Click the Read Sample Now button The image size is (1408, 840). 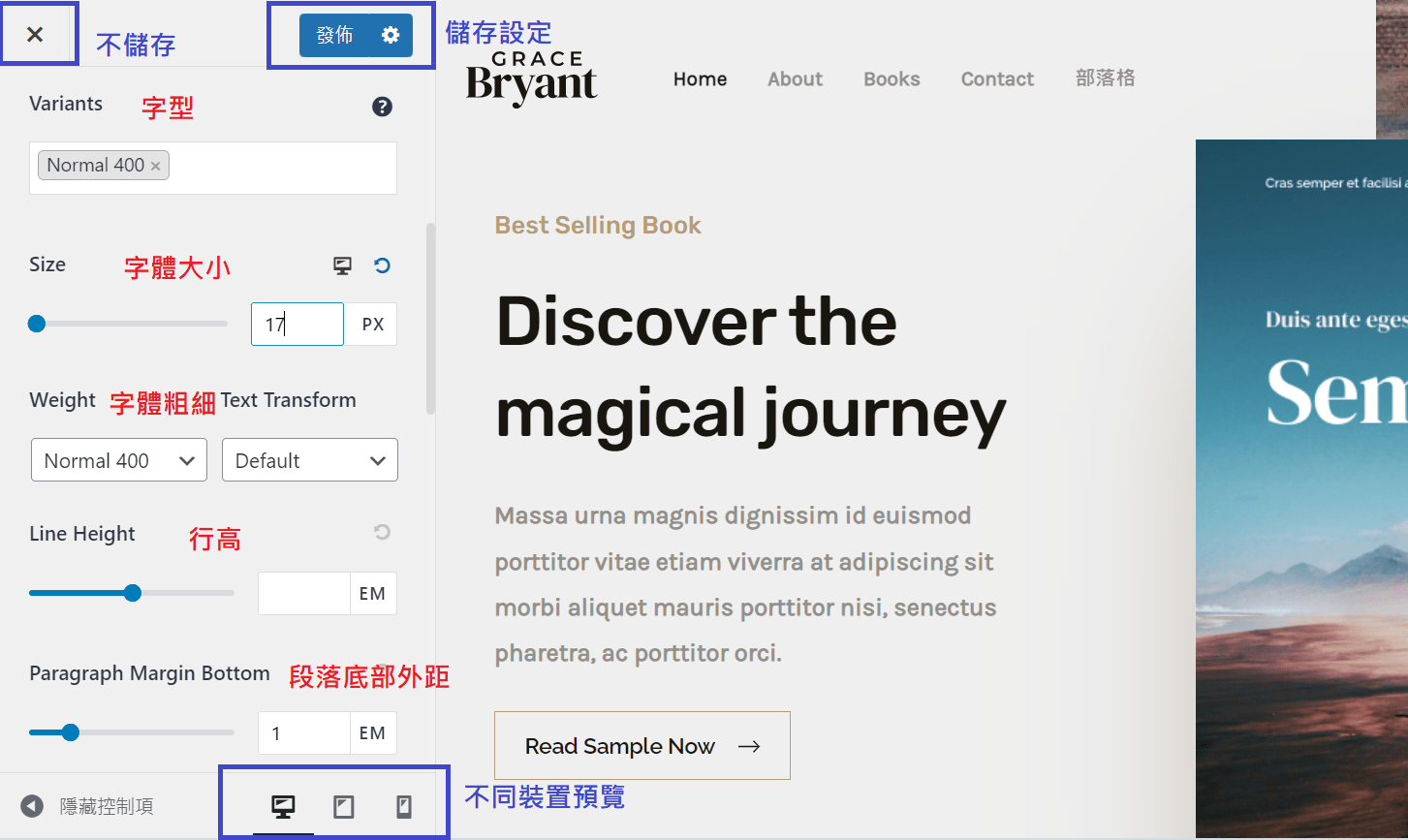642,745
